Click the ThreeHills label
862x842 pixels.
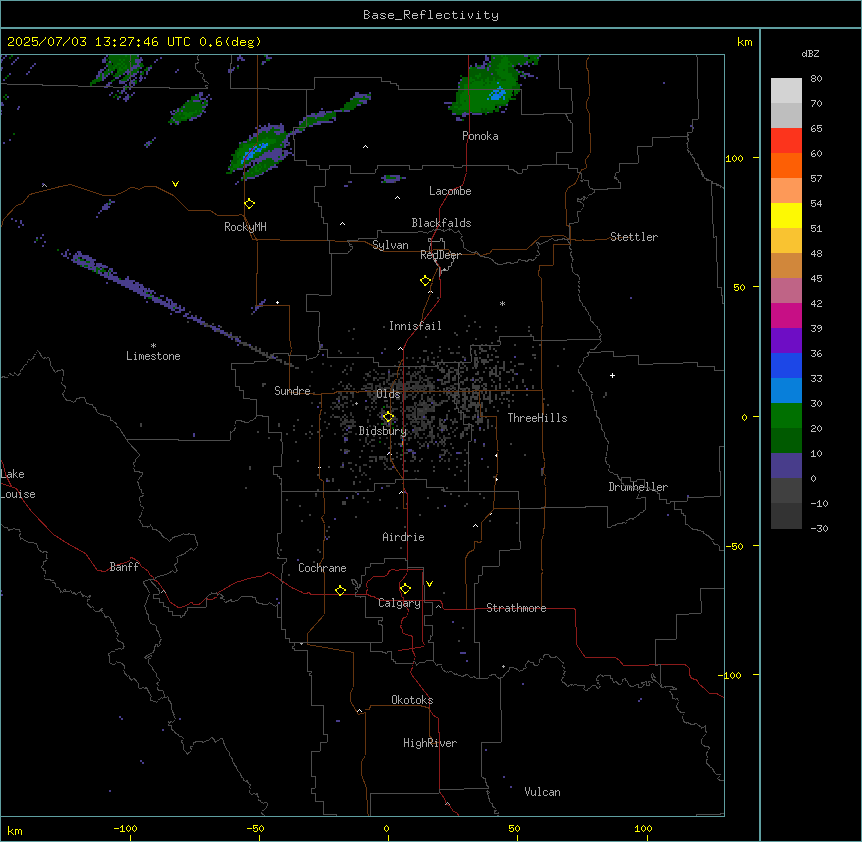tap(537, 418)
